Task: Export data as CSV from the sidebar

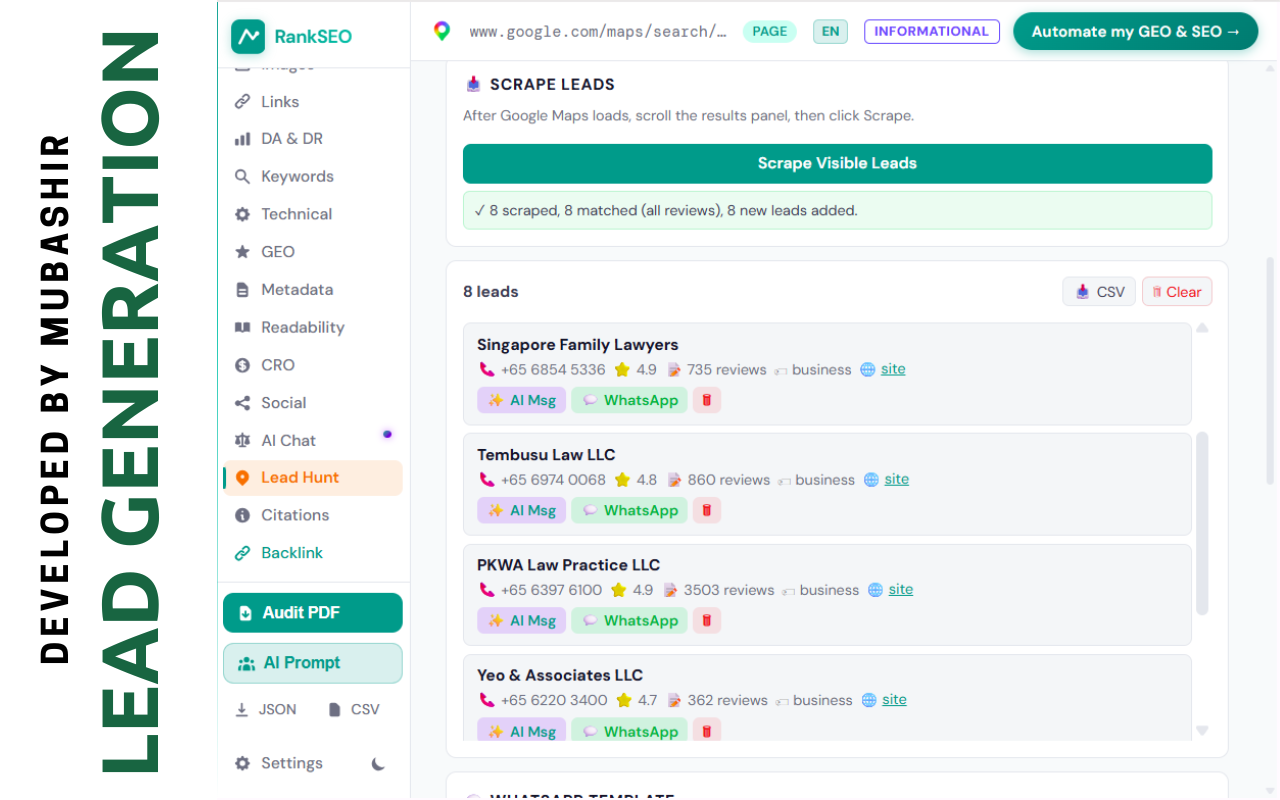Action: pos(354,710)
